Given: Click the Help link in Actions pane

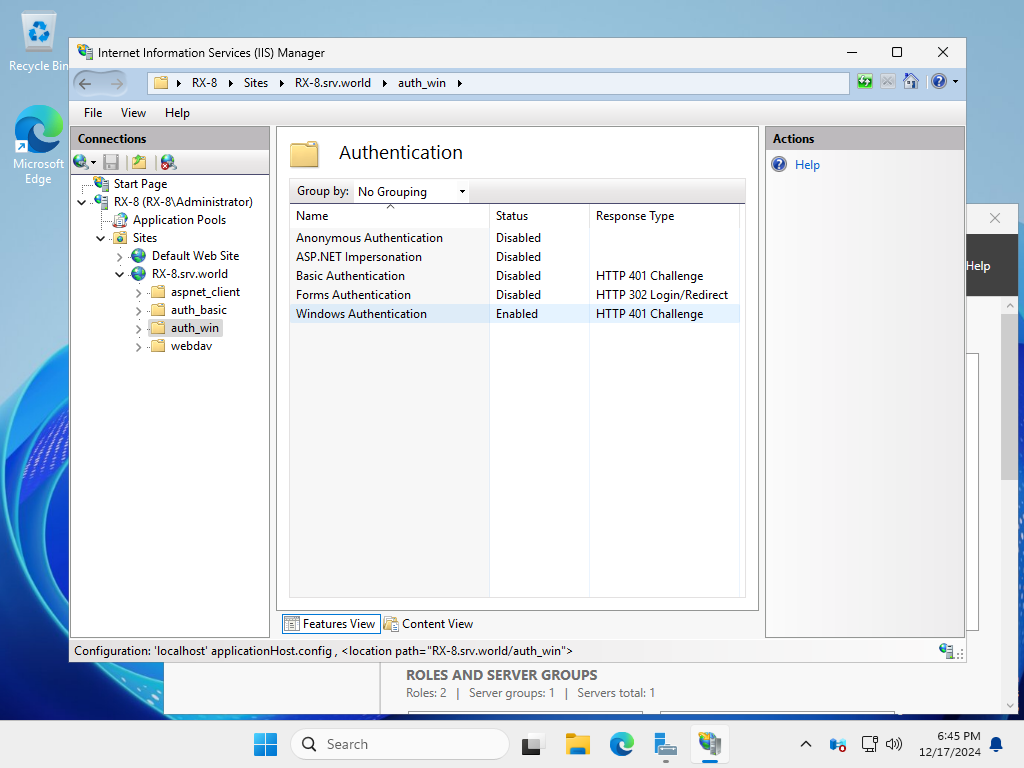Looking at the screenshot, I should [x=807, y=165].
